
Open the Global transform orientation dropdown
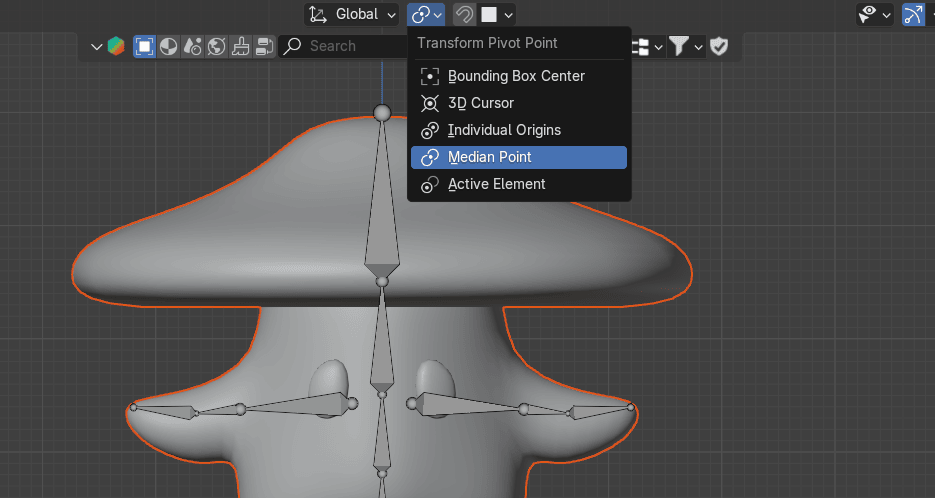pos(350,14)
